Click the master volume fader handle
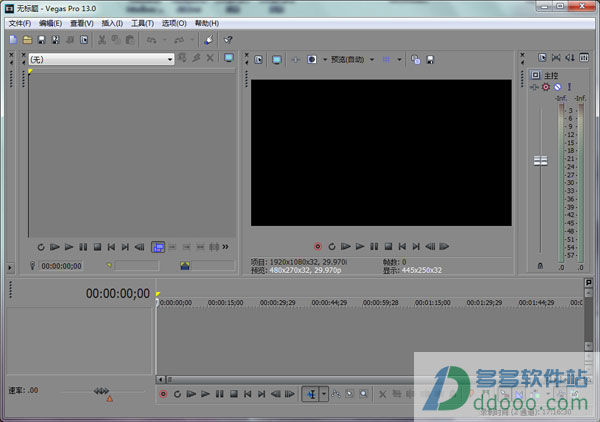Image resolution: width=600 pixels, height=422 pixels. pos(540,160)
